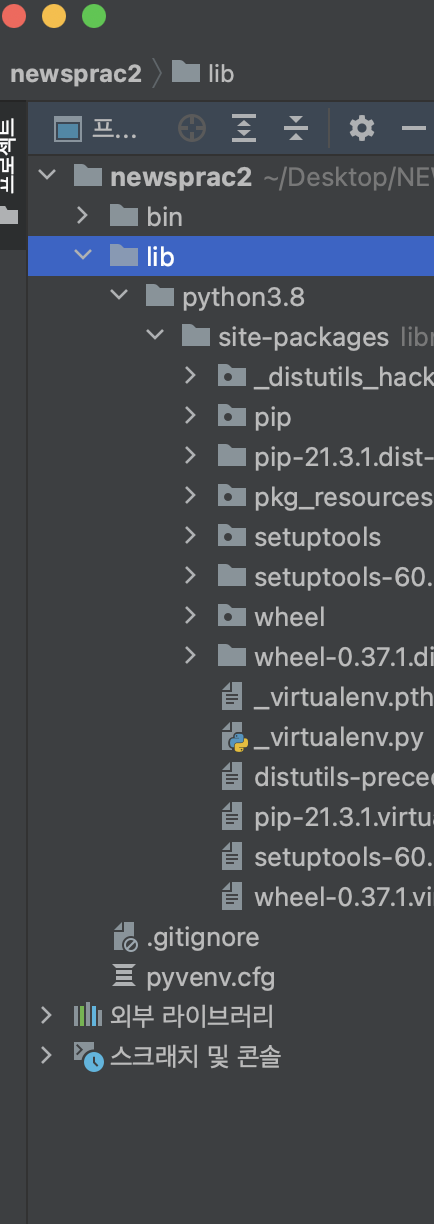
Task: Click the Select Opened File crosshair icon
Action: 191,128
